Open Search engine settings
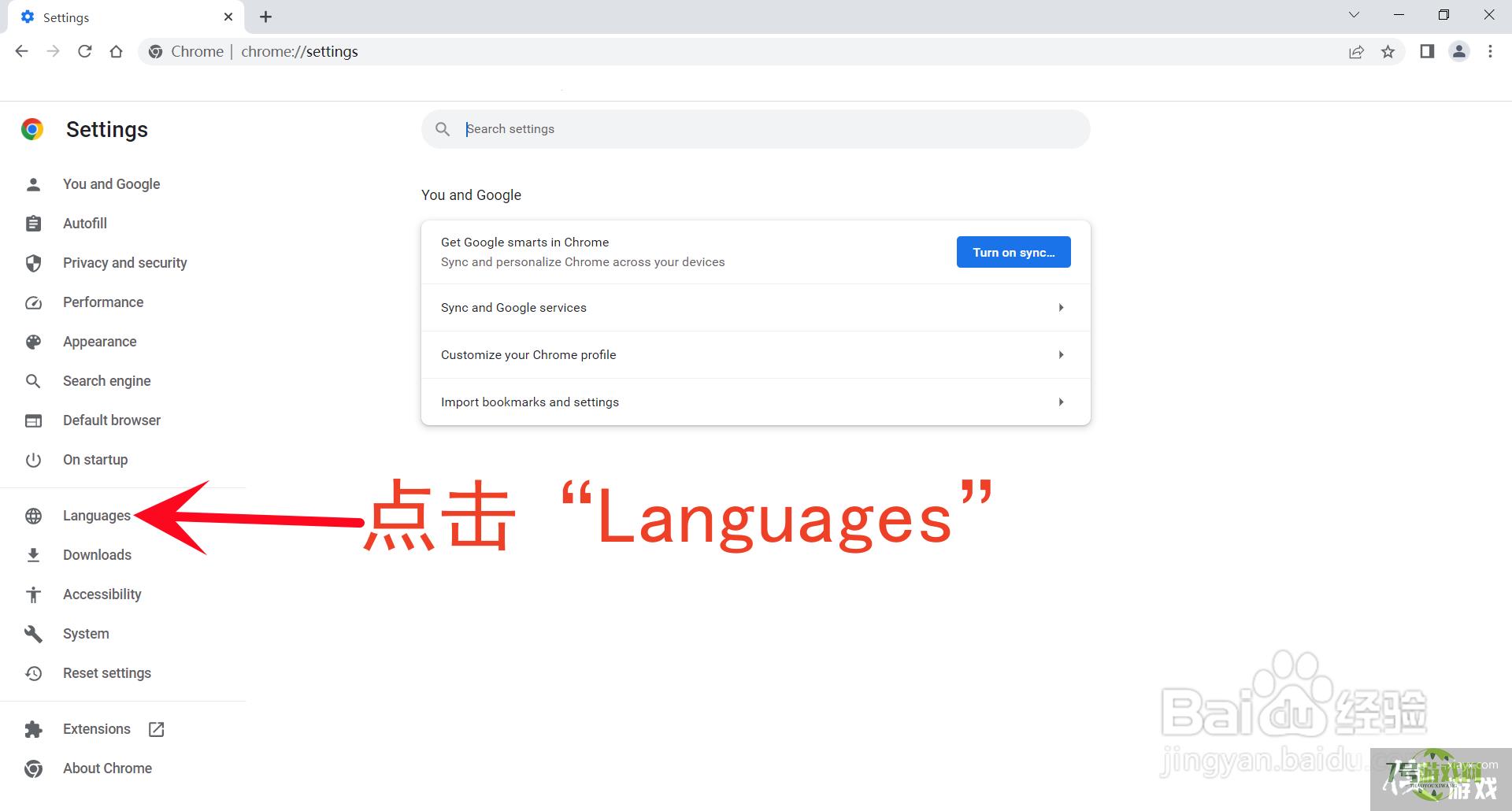This screenshot has width=1512, height=811. [x=106, y=381]
